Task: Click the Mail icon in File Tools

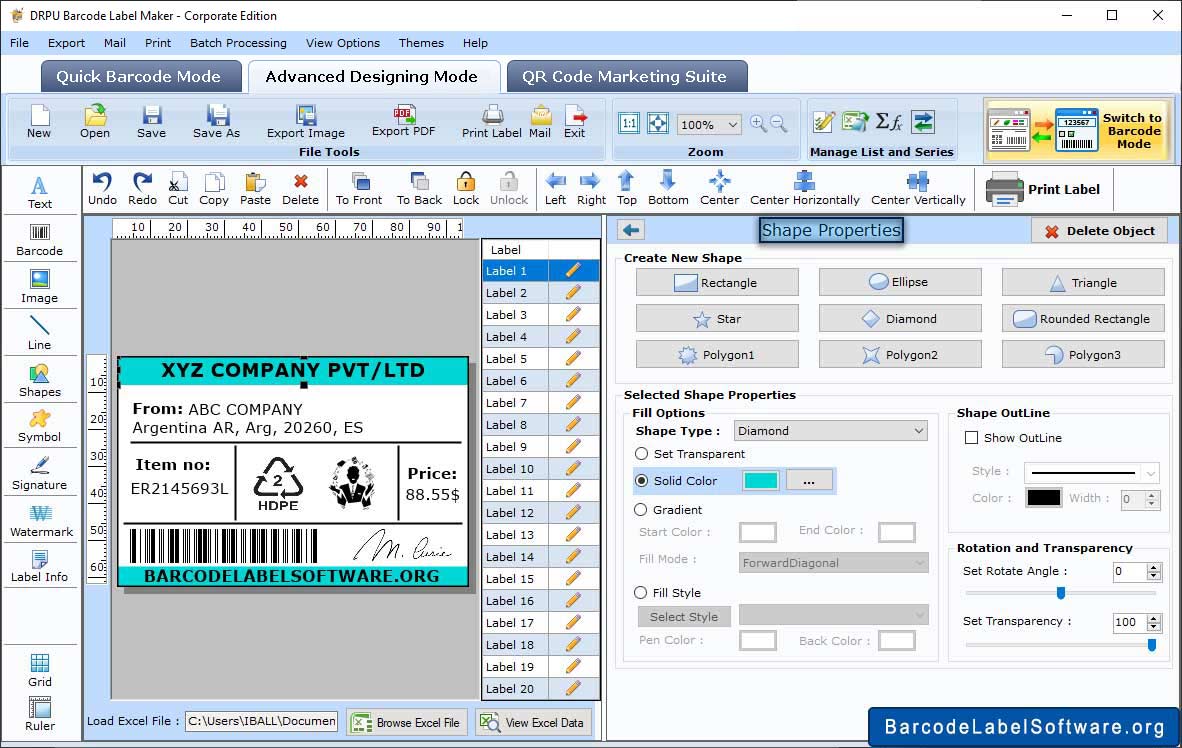Action: click(x=540, y=122)
